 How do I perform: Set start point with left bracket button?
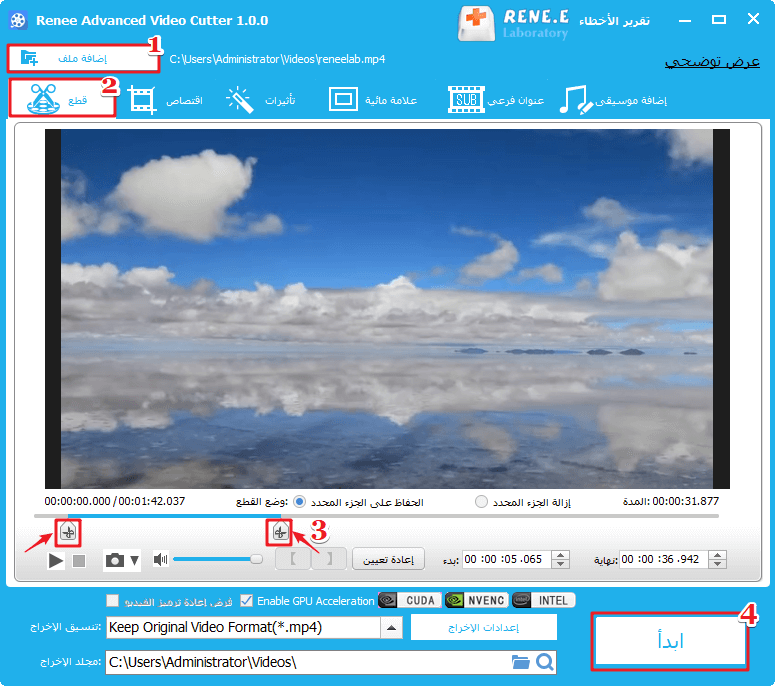tap(293, 559)
